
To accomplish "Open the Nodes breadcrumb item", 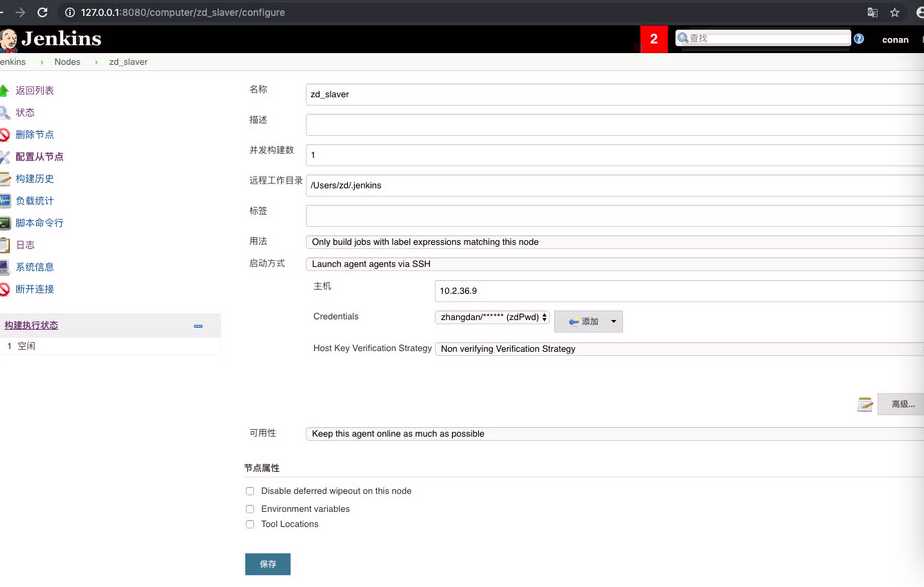I will (x=67, y=62).
